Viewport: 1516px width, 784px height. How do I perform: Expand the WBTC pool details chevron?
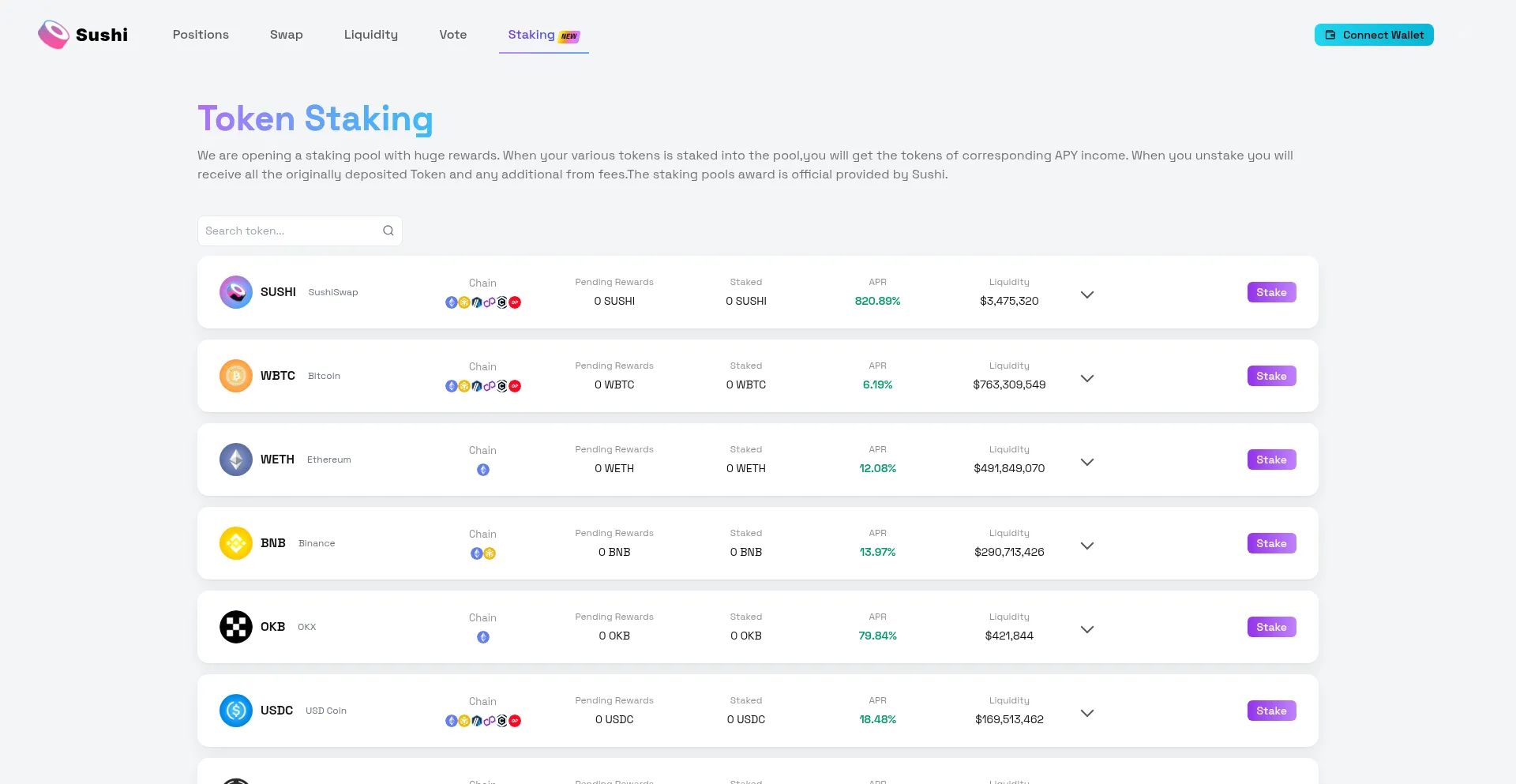[x=1087, y=378]
